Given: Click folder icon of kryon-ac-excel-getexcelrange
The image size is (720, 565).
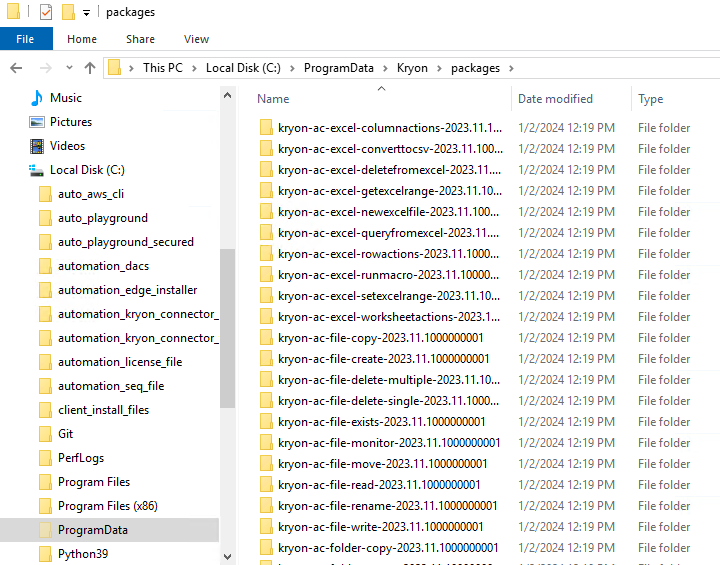Looking at the screenshot, I should point(266,191).
